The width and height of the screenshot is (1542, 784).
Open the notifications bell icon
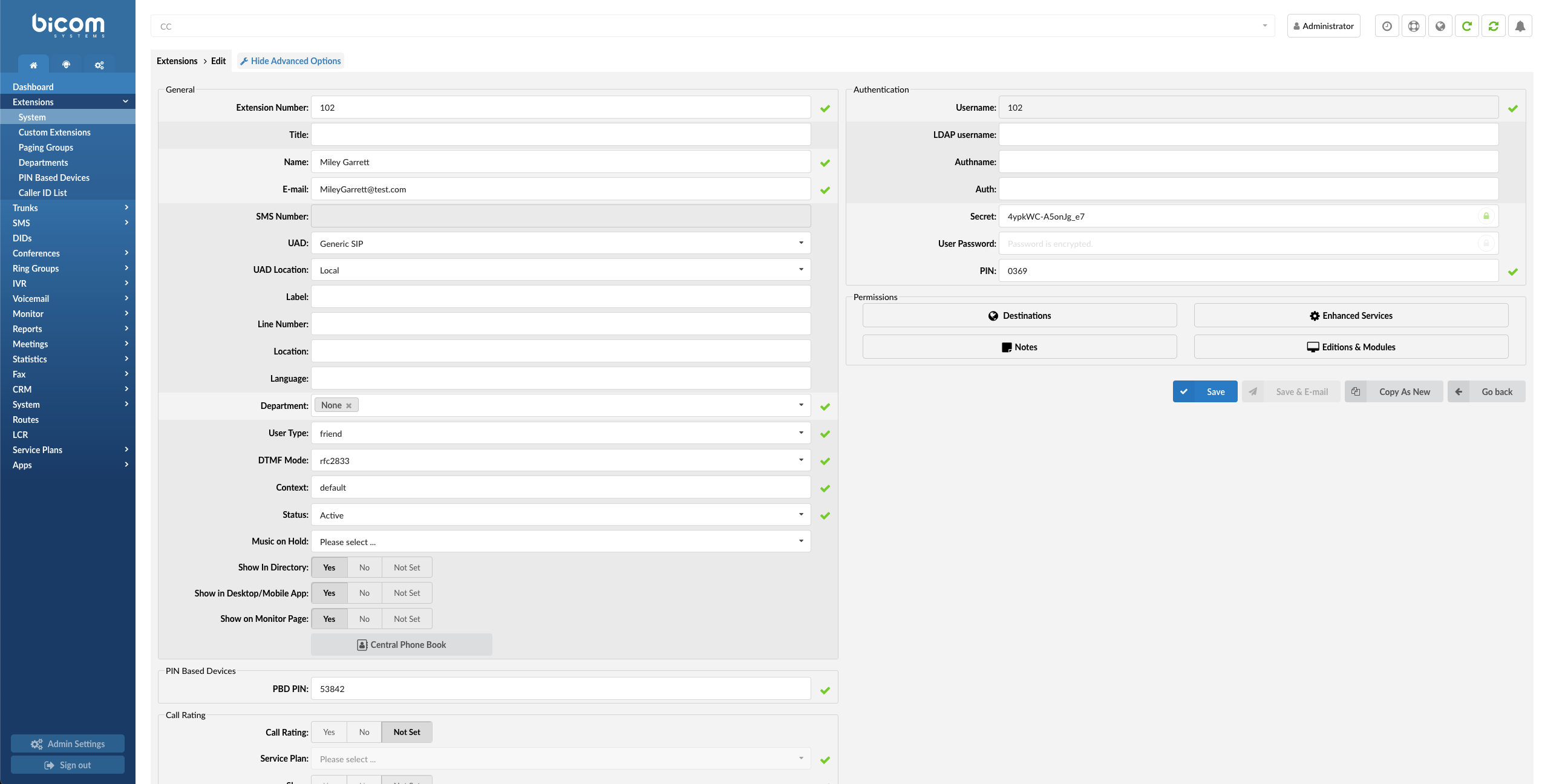1520,26
